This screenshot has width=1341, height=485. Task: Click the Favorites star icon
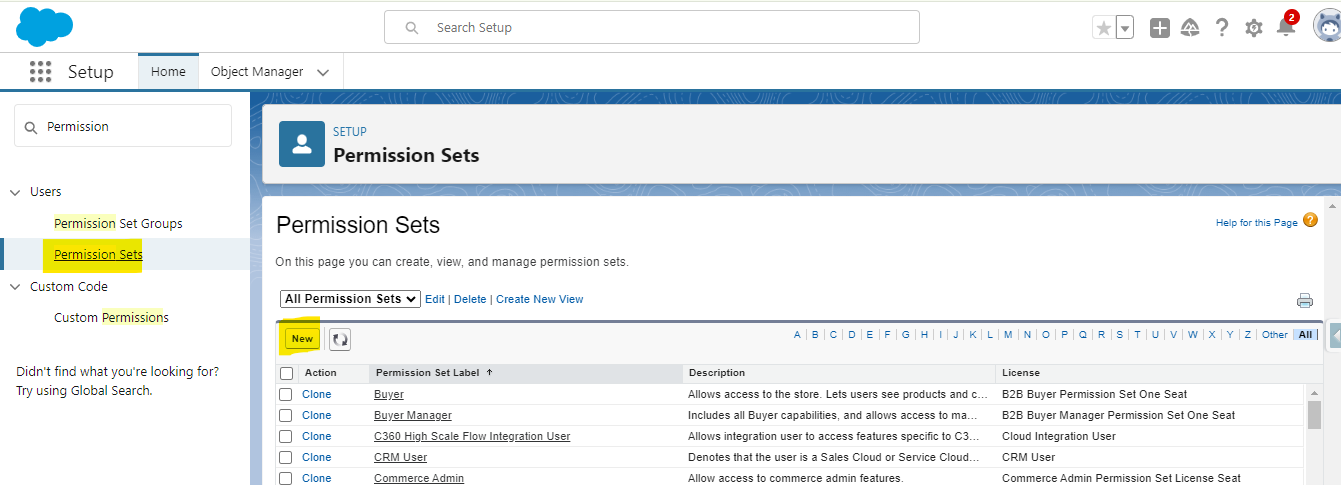(x=1104, y=28)
